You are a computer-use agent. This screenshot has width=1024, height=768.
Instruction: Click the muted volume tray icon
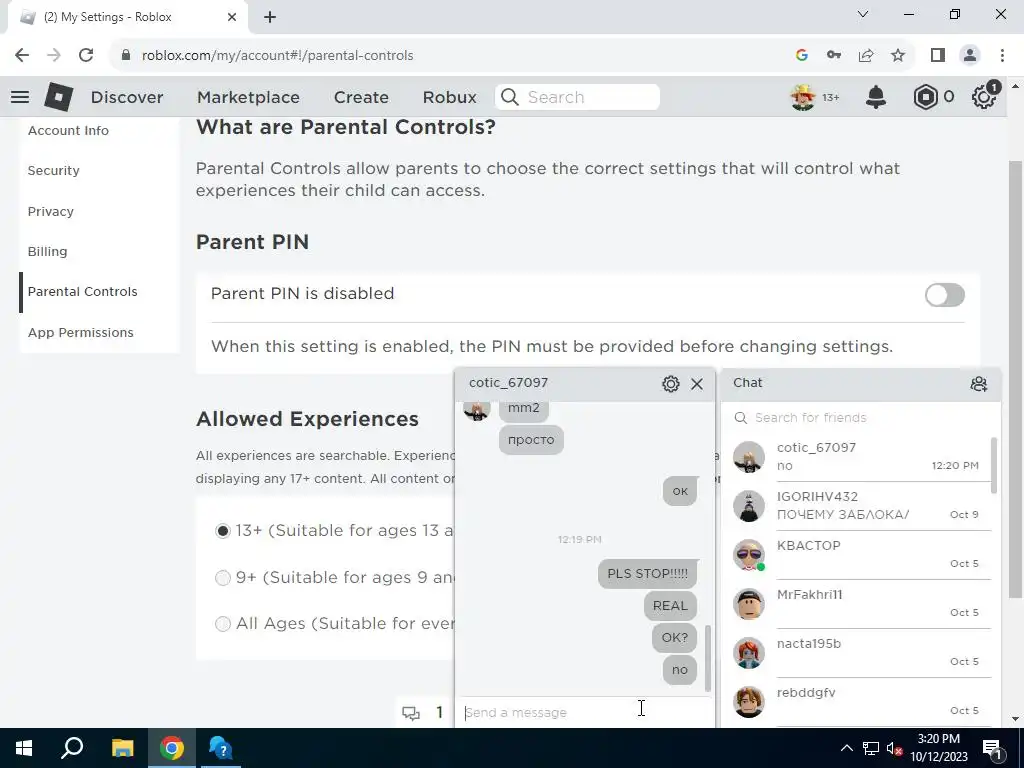[x=895, y=748]
